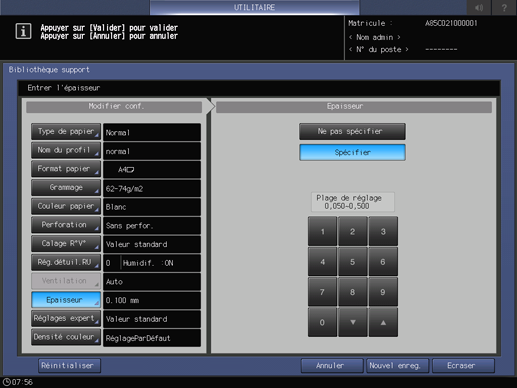Open Couleur papier setting
This screenshot has width=517, height=388.
click(66, 206)
